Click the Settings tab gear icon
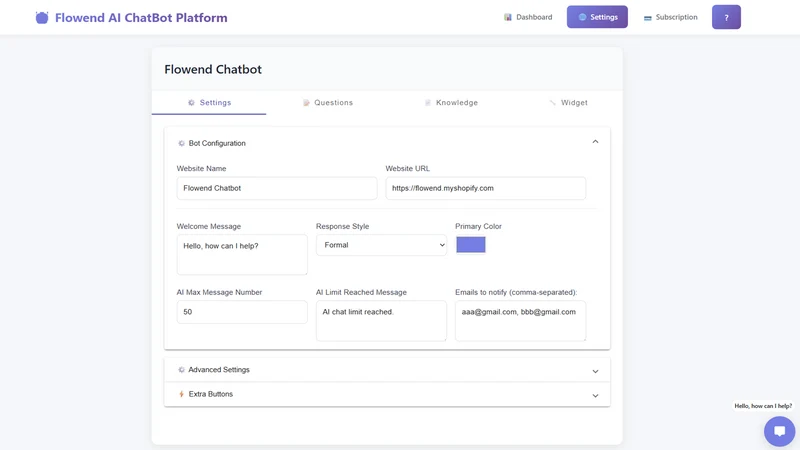The width and height of the screenshot is (800, 450). click(191, 103)
